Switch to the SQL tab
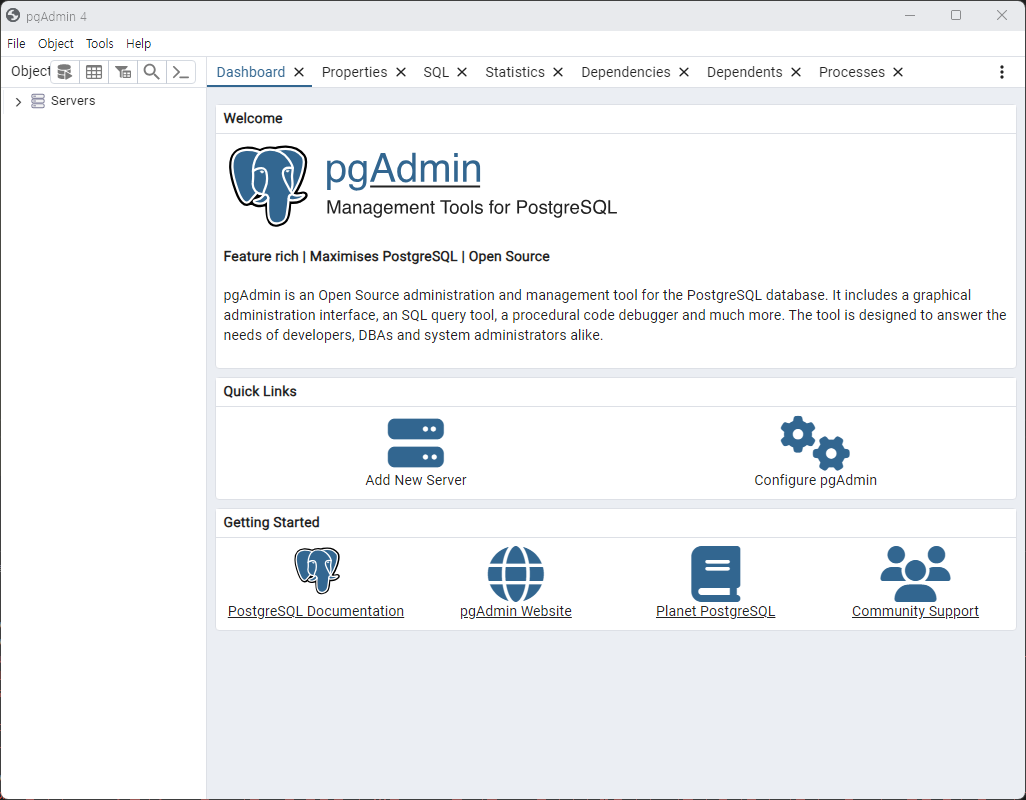The width and height of the screenshot is (1026, 800). 436,72
